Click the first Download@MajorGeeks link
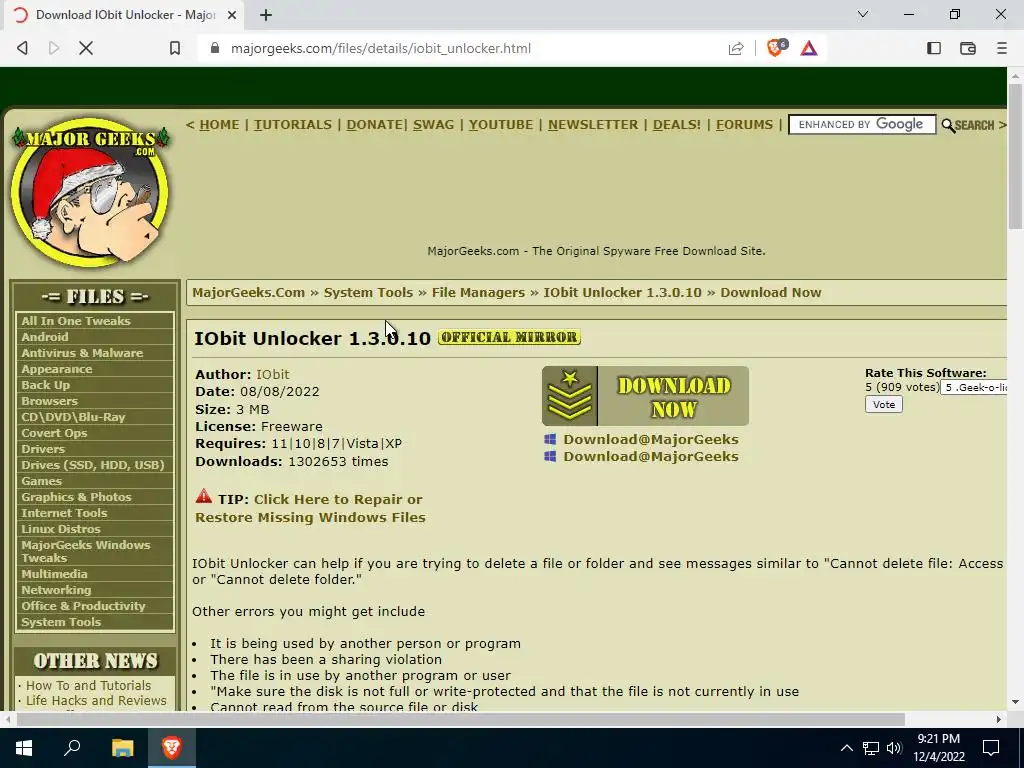The height and width of the screenshot is (768, 1024). point(650,440)
